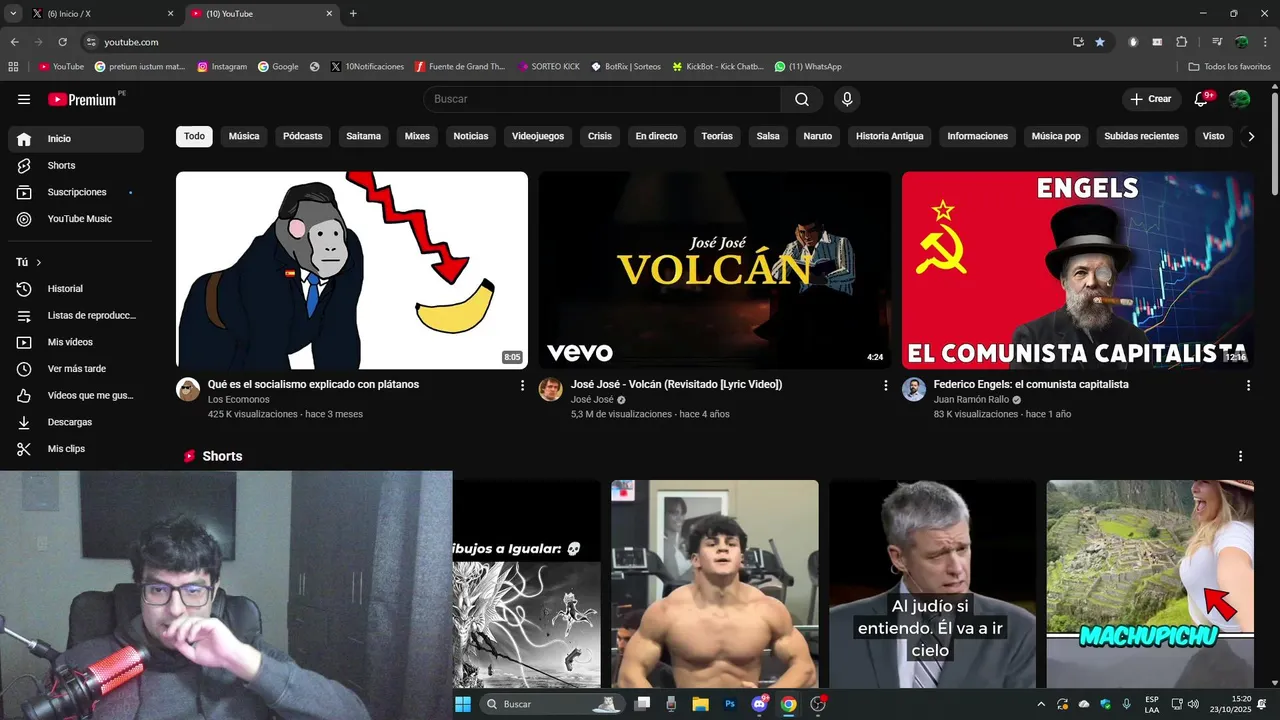Viewport: 1280px width, 720px height.
Task: Click the search magnifier button
Action: (802, 99)
